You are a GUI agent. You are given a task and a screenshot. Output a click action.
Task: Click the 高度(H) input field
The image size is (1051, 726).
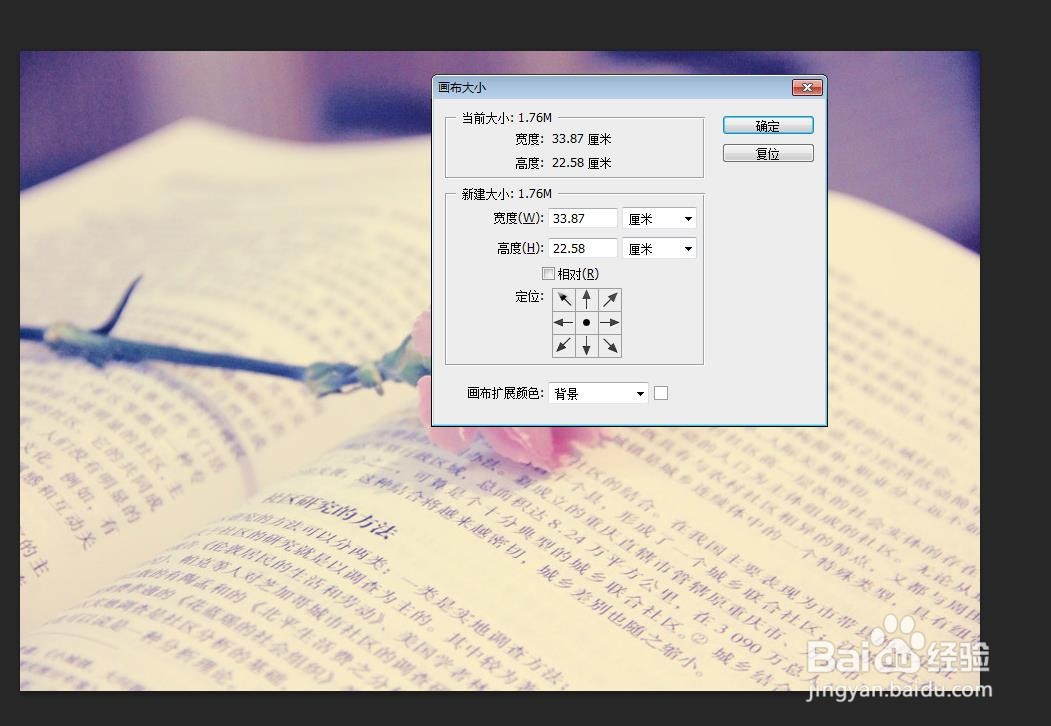click(x=582, y=249)
